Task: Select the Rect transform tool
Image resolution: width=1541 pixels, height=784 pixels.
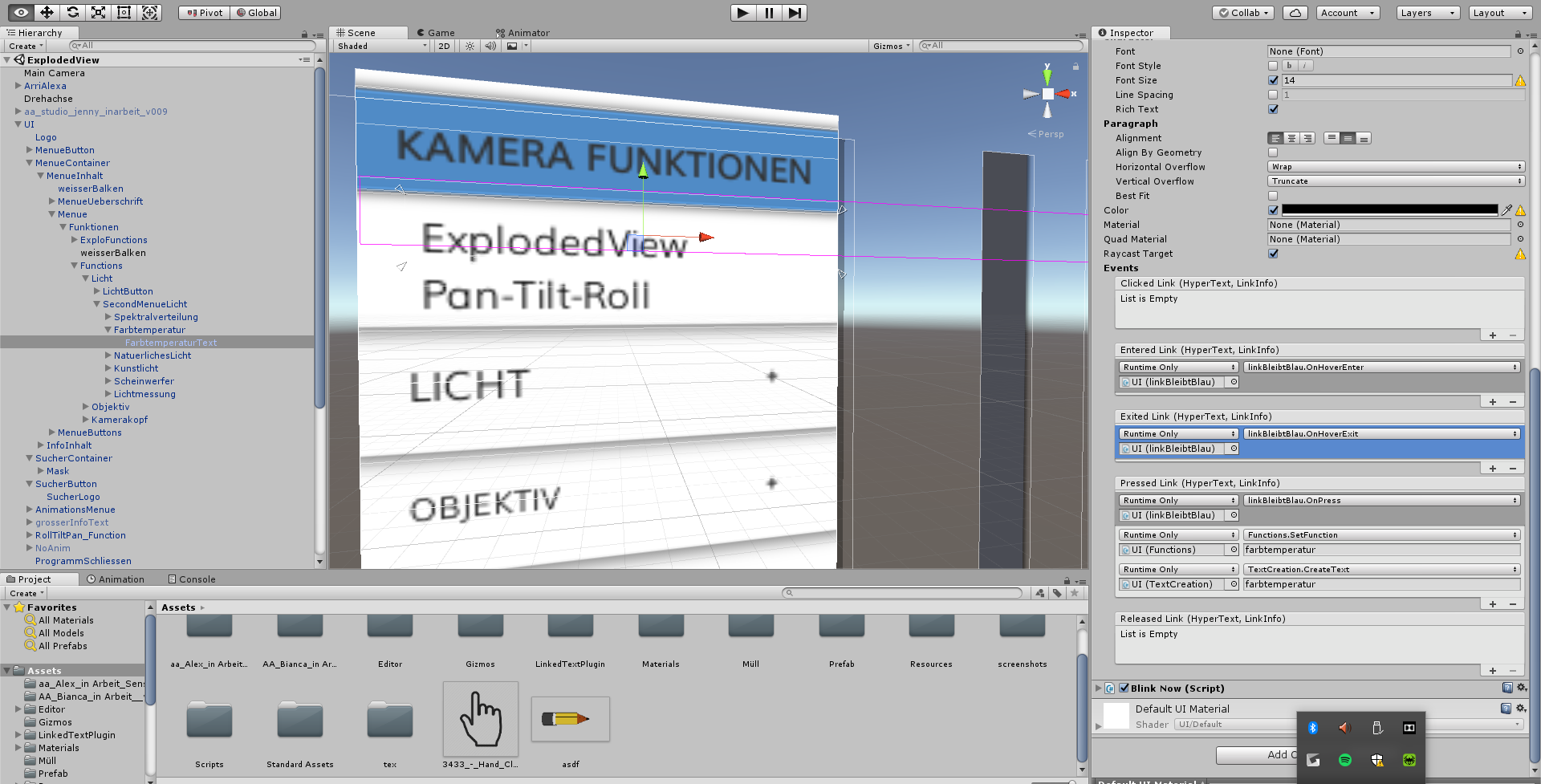Action: (x=124, y=13)
